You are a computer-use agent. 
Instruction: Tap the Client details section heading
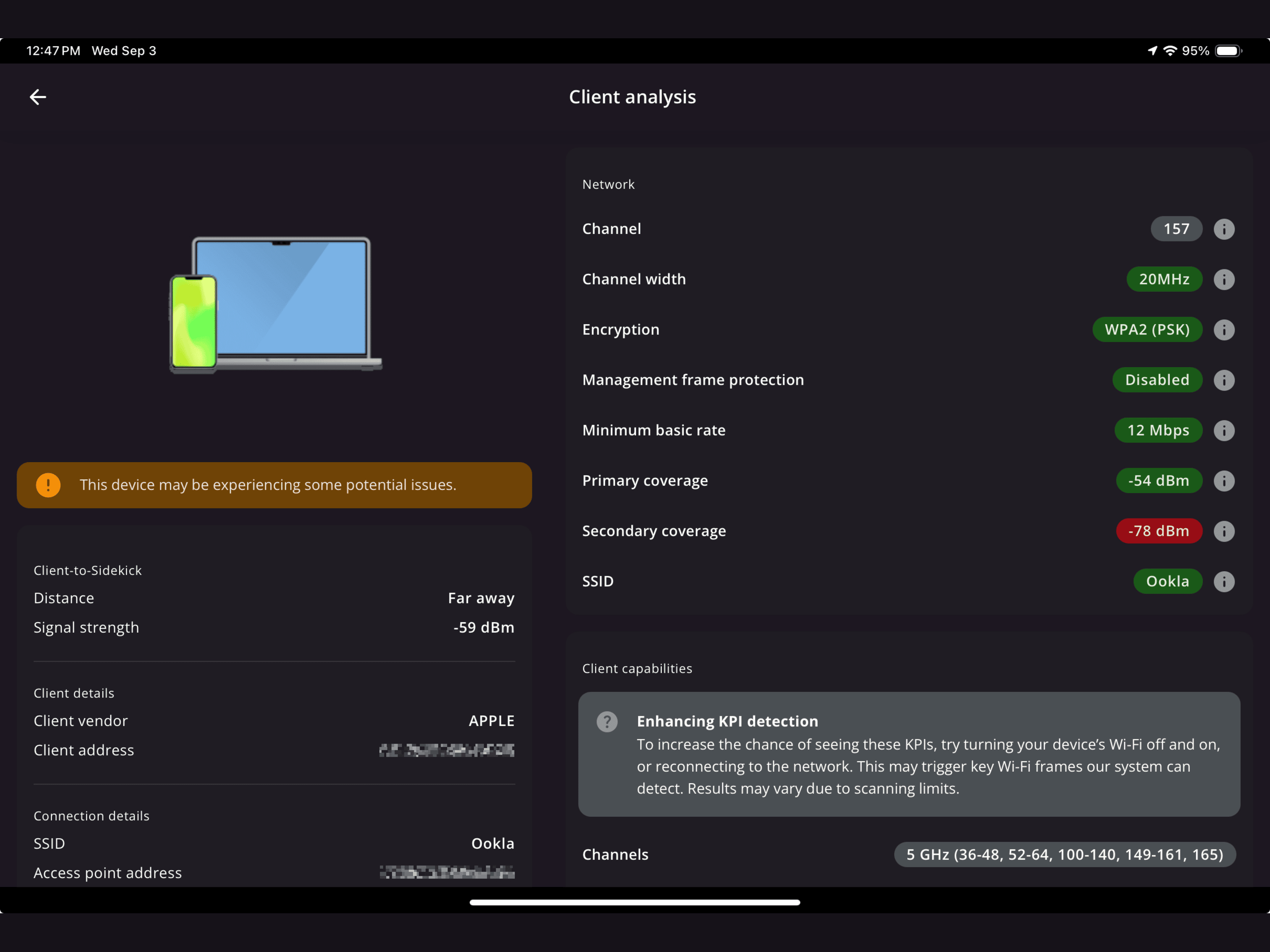click(74, 693)
